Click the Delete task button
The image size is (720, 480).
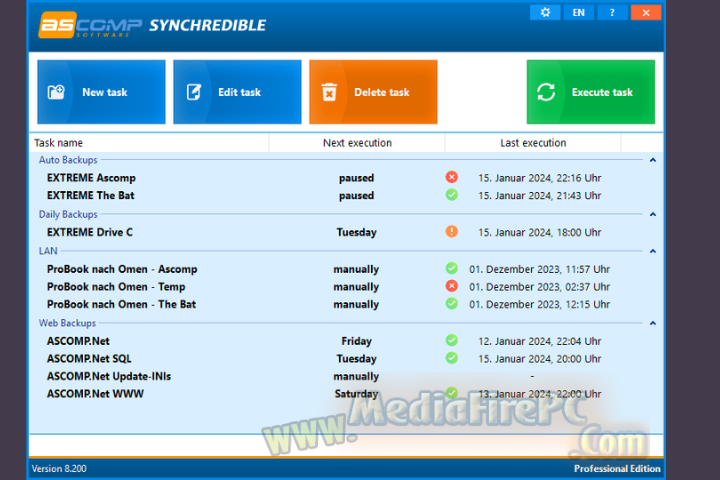click(x=373, y=92)
